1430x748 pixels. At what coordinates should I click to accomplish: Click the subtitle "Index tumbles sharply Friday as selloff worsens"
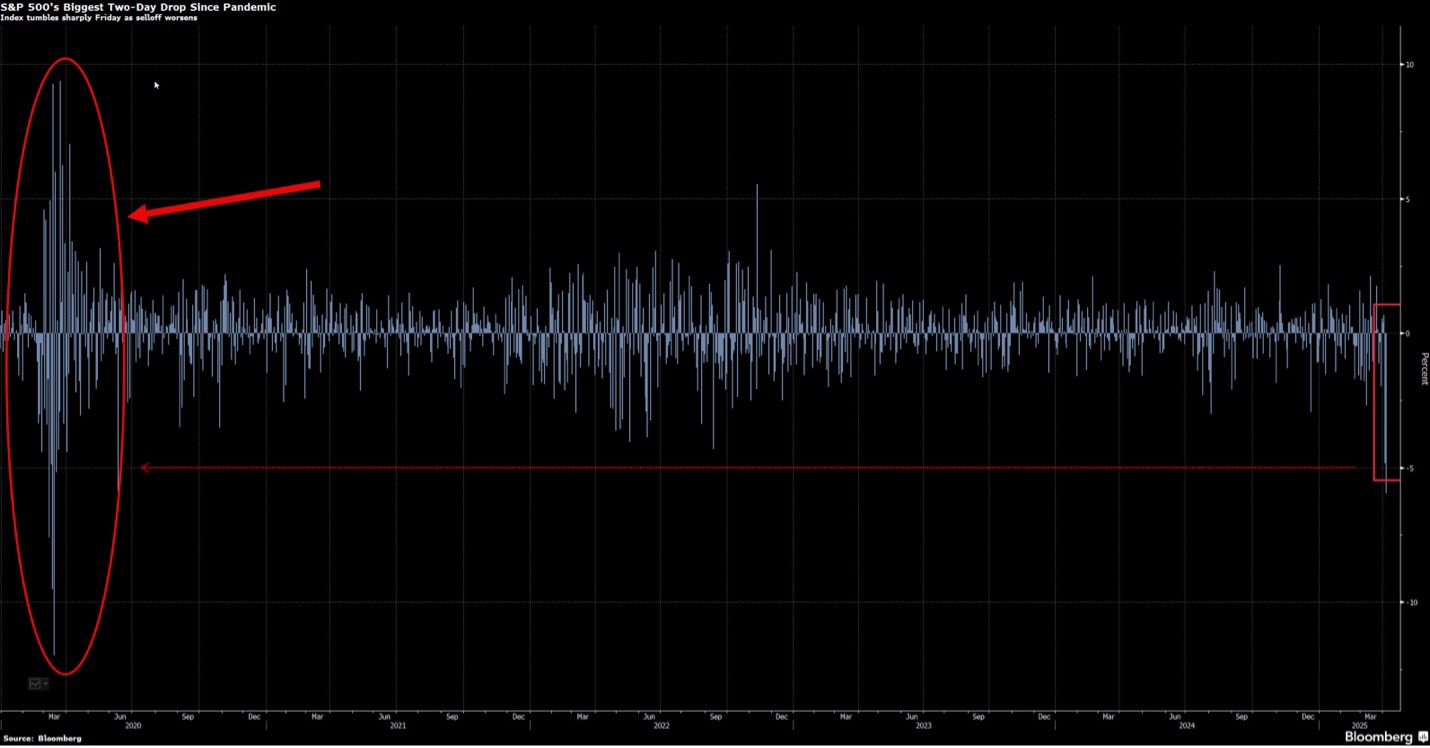(98, 18)
